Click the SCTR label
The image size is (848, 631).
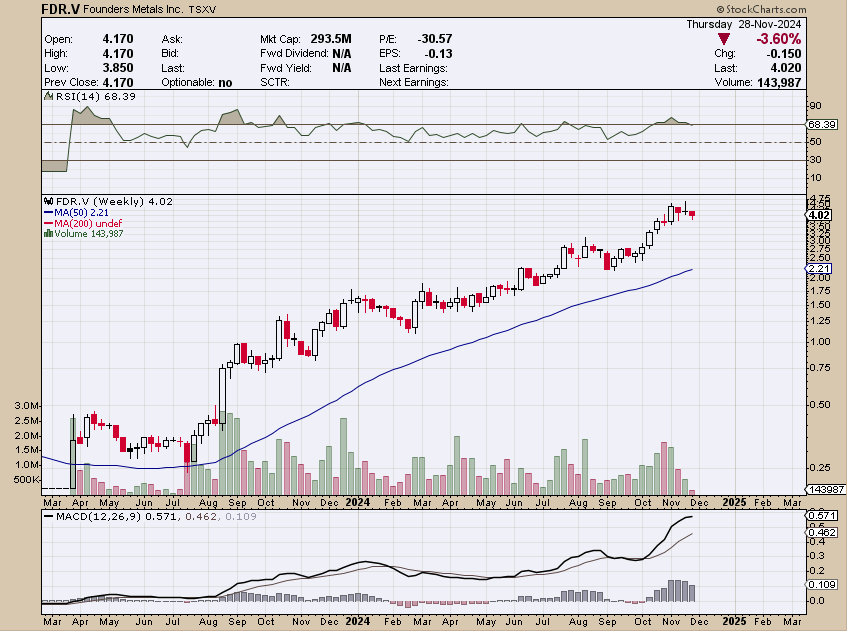click(275, 82)
